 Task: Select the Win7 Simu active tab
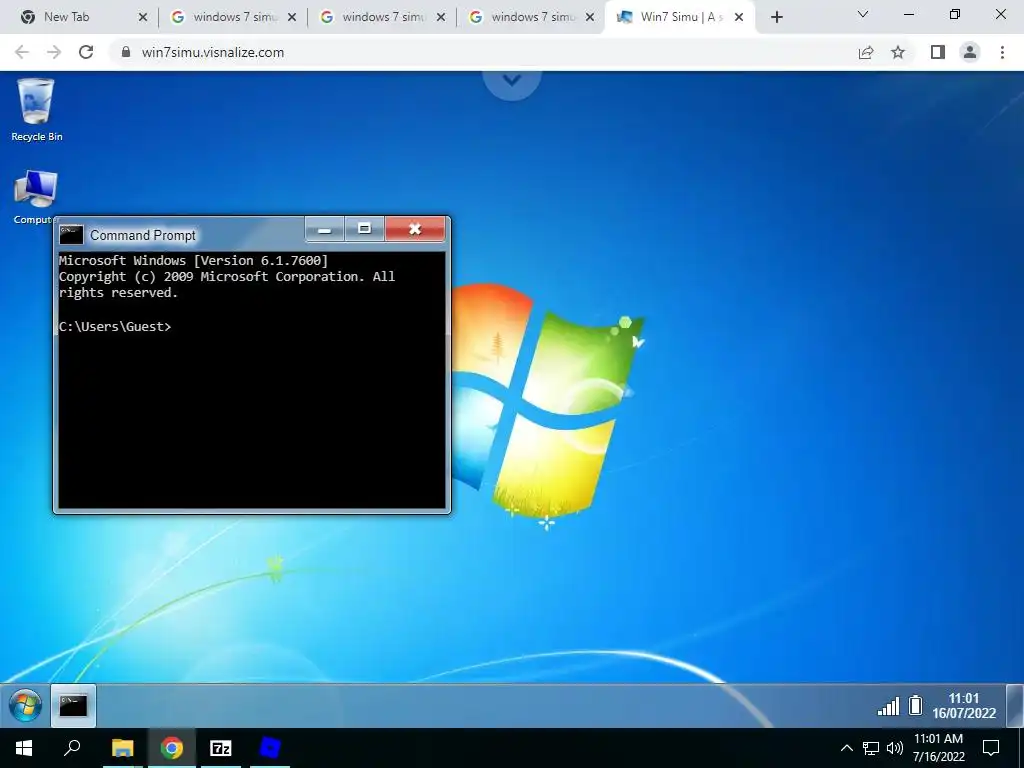click(679, 17)
